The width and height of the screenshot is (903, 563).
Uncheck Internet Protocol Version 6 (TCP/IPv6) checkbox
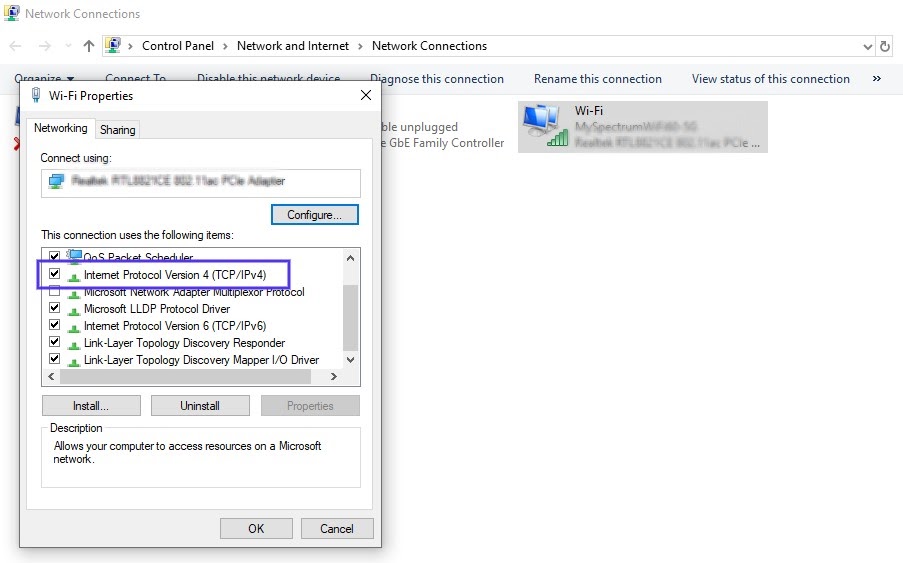(54, 326)
